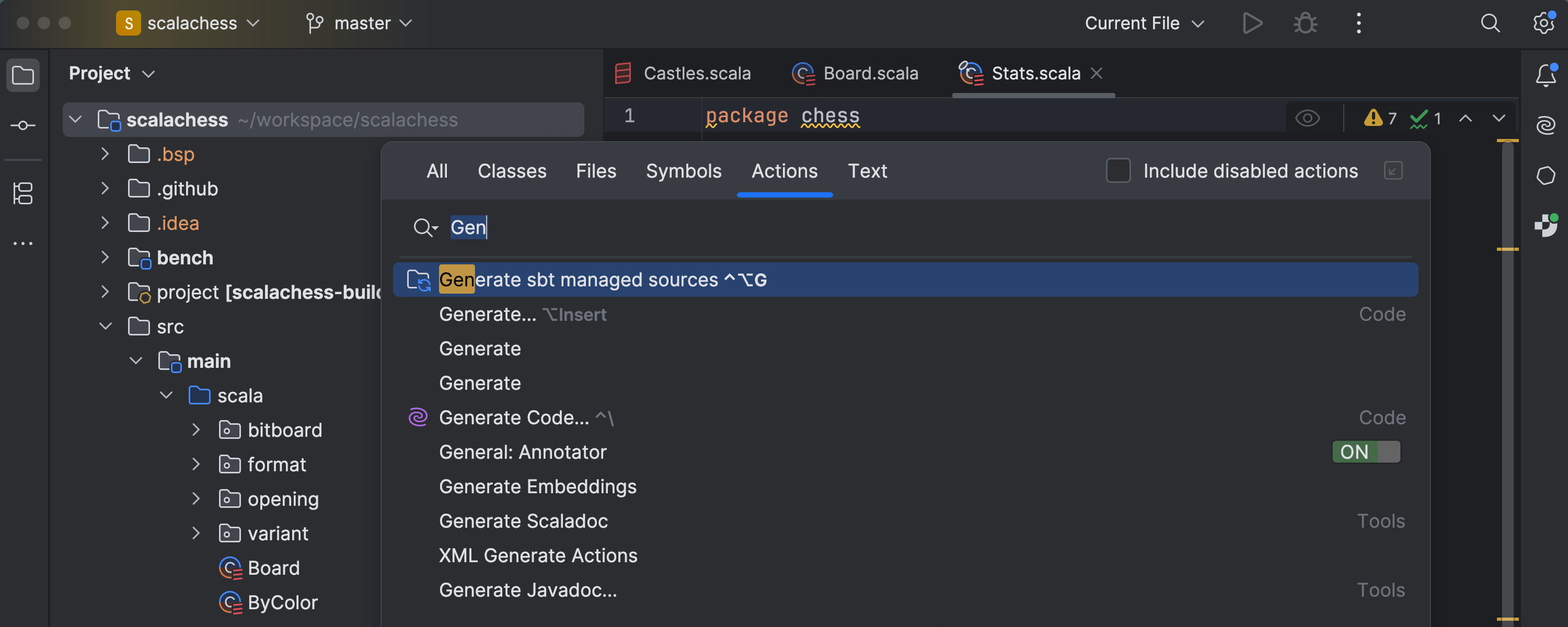Open the Board.scala editor tab
This screenshot has height=627, width=1568.
click(855, 74)
